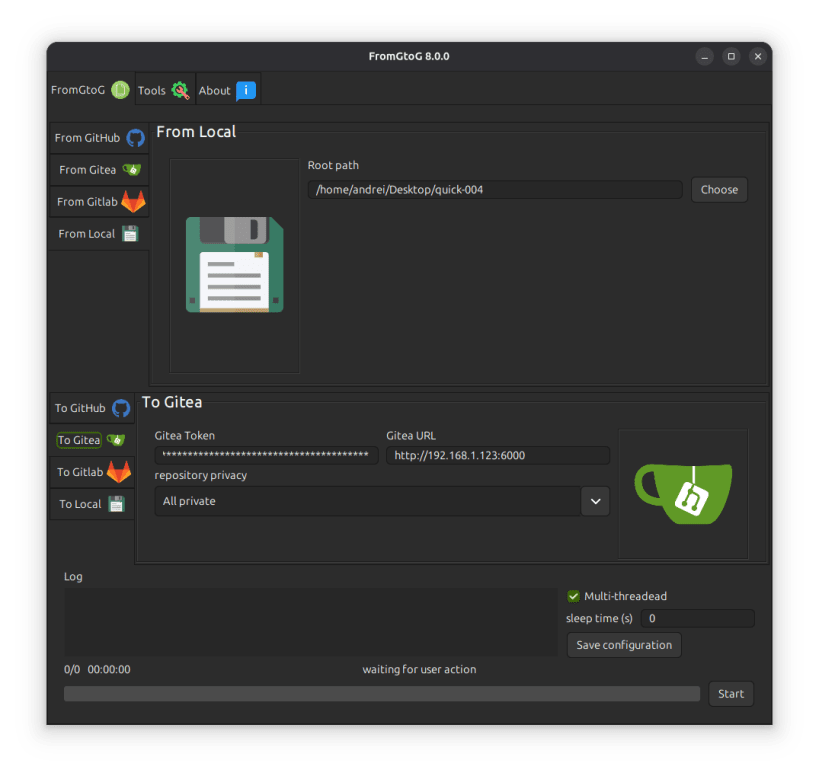Click the 00:00:00 elapsed timer
This screenshot has width=819, height=776.
click(x=109, y=669)
